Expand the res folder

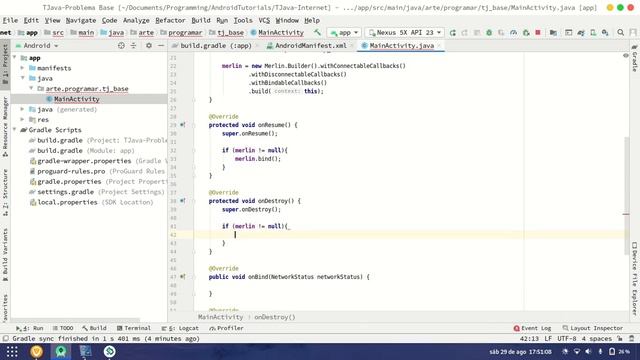23,120
